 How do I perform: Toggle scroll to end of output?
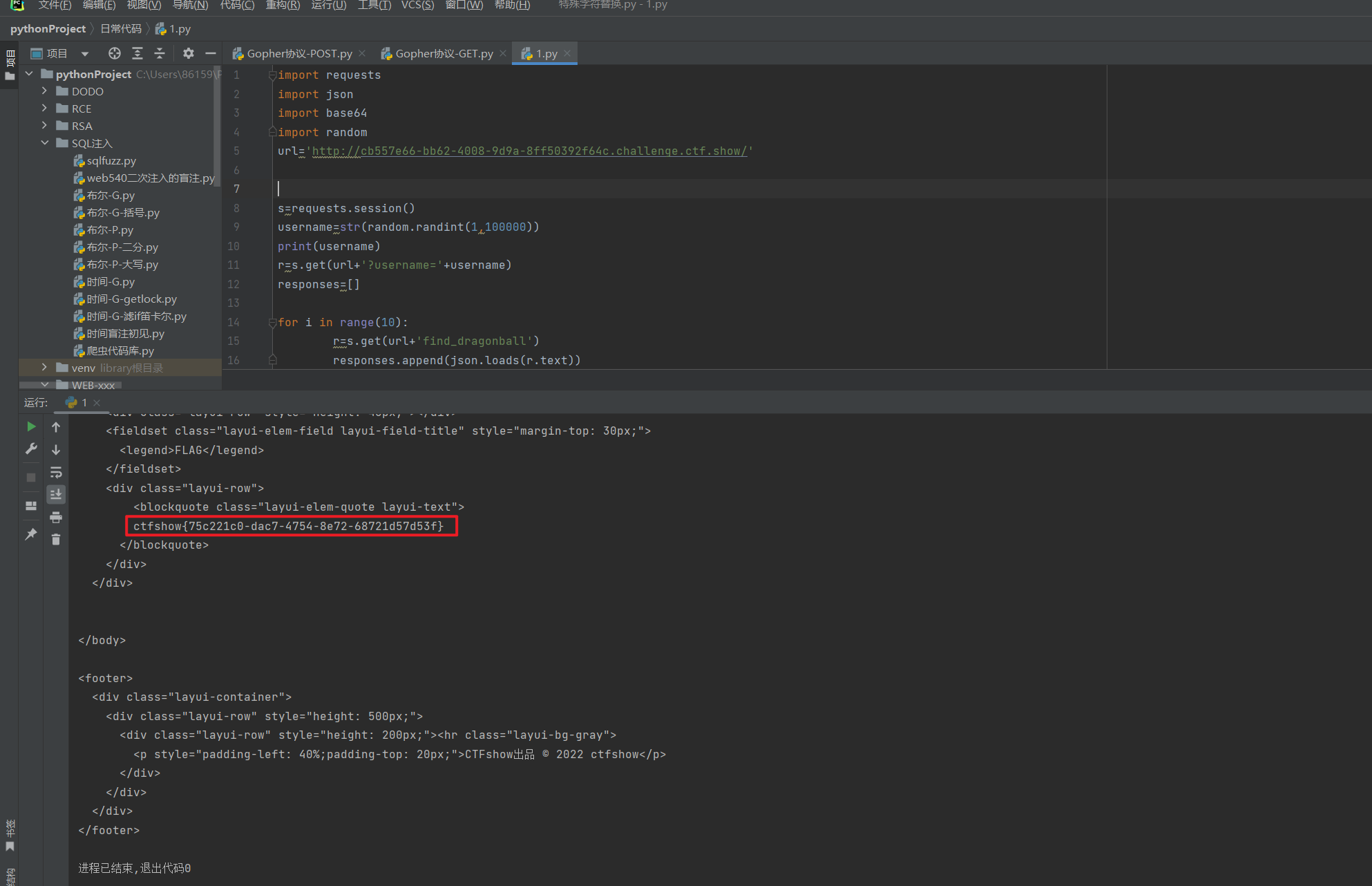[x=56, y=494]
